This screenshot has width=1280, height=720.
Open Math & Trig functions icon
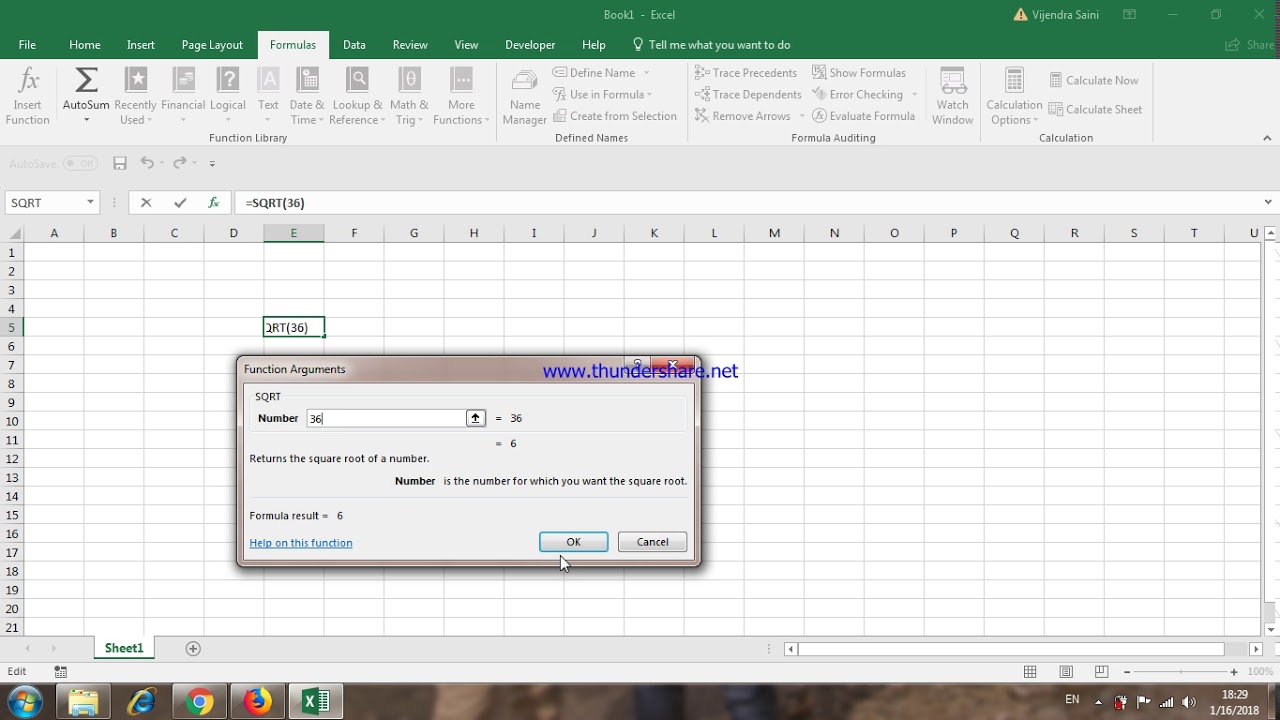coord(409,80)
